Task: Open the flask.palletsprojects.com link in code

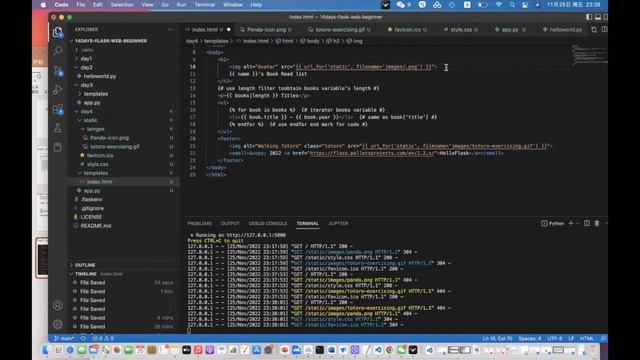Action: pos(372,153)
